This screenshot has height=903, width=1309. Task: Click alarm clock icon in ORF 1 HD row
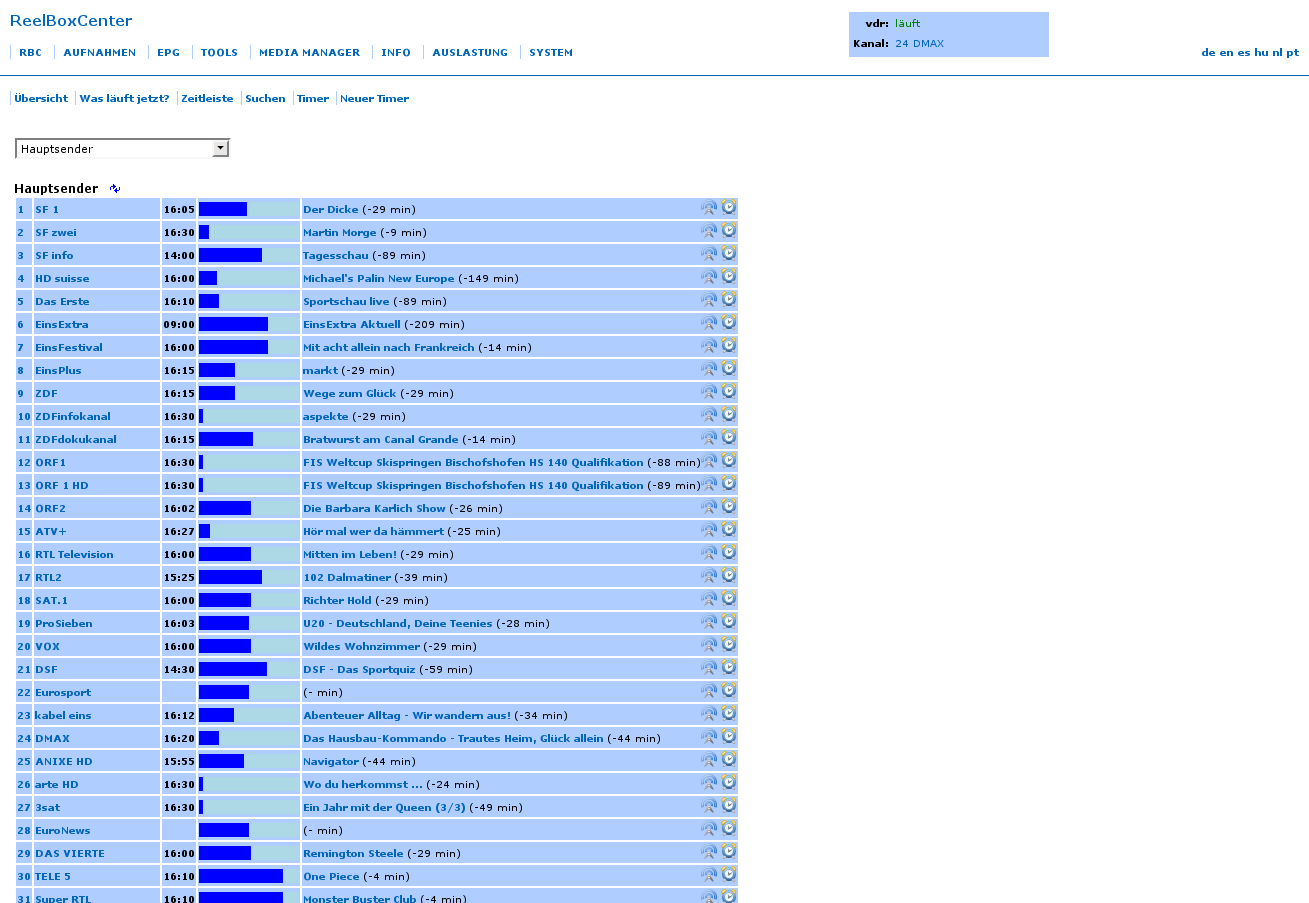pyautogui.click(x=729, y=484)
